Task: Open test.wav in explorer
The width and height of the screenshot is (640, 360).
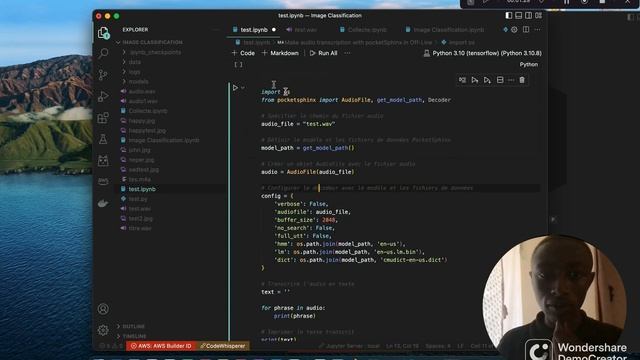Action: pyautogui.click(x=136, y=209)
